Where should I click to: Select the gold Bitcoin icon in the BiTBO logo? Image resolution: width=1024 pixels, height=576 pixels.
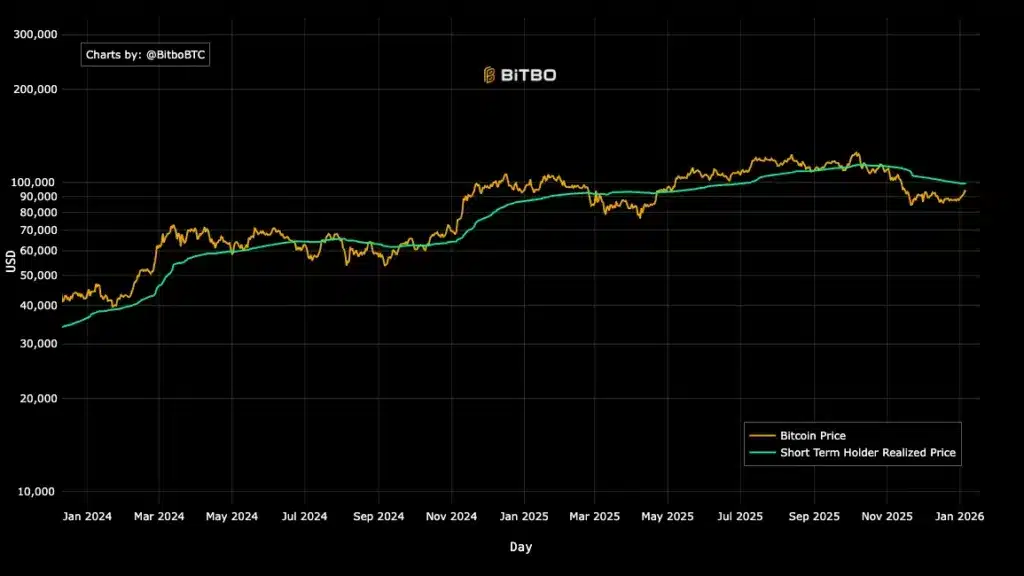[x=489, y=73]
